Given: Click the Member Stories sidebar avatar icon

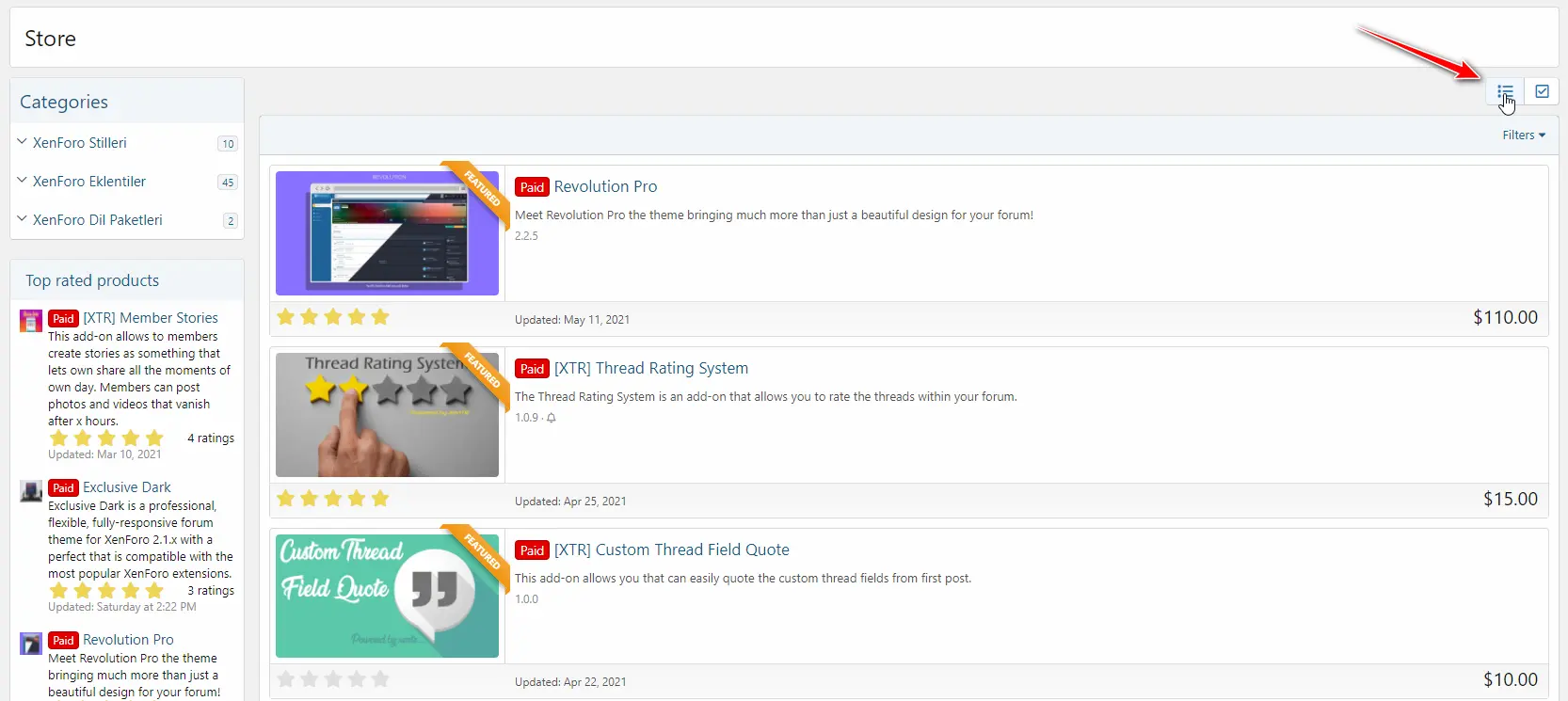Looking at the screenshot, I should point(31,321).
